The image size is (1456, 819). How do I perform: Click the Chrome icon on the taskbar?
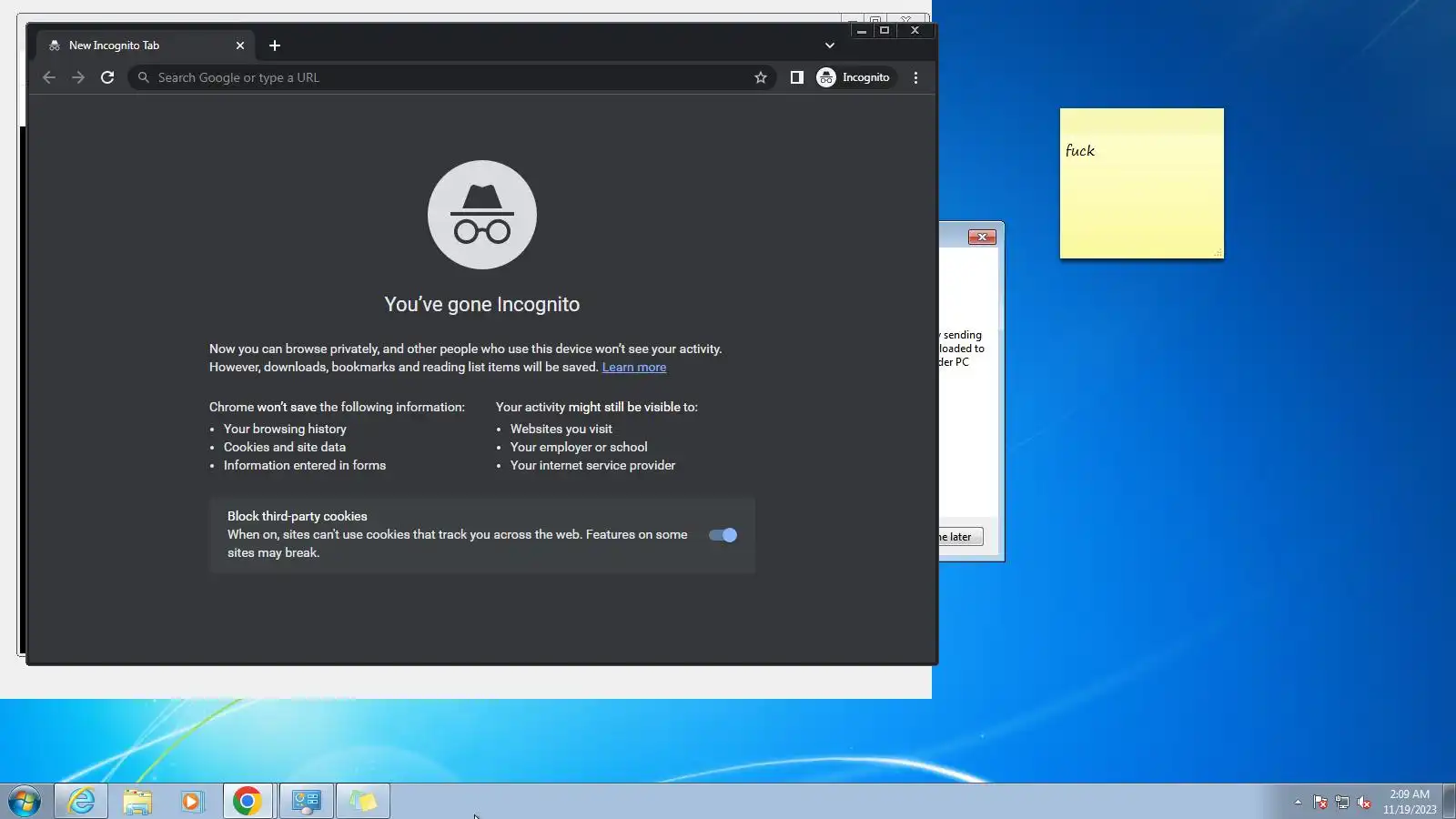pyautogui.click(x=248, y=801)
